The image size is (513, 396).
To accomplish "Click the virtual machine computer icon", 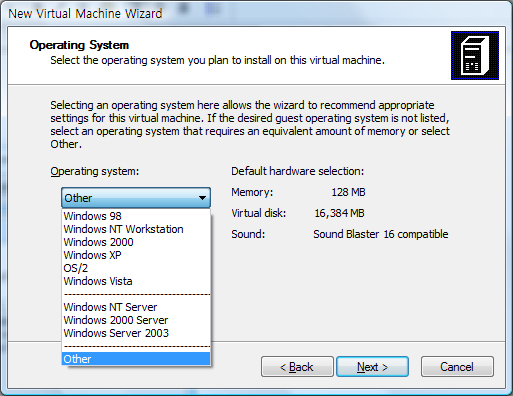I will tap(475, 55).
